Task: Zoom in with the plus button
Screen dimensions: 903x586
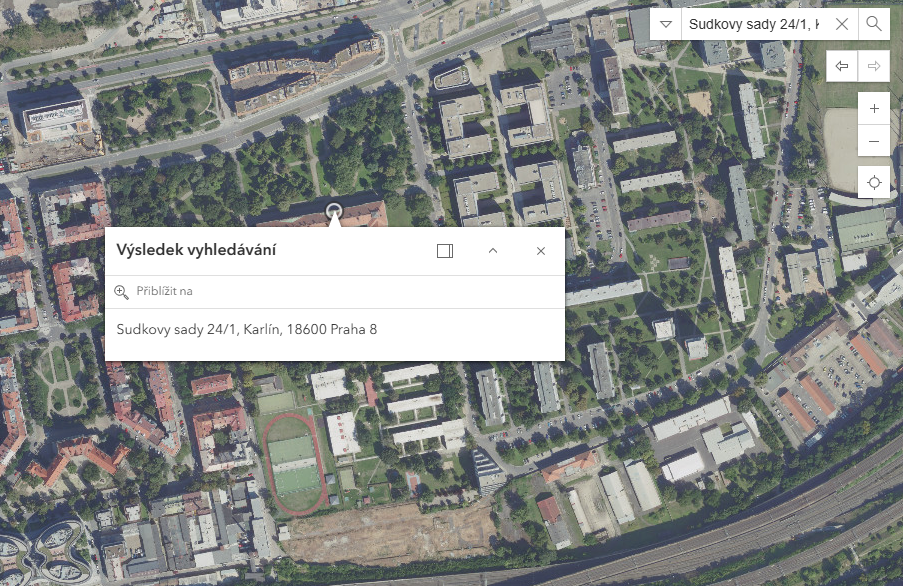Action: pyautogui.click(x=874, y=108)
